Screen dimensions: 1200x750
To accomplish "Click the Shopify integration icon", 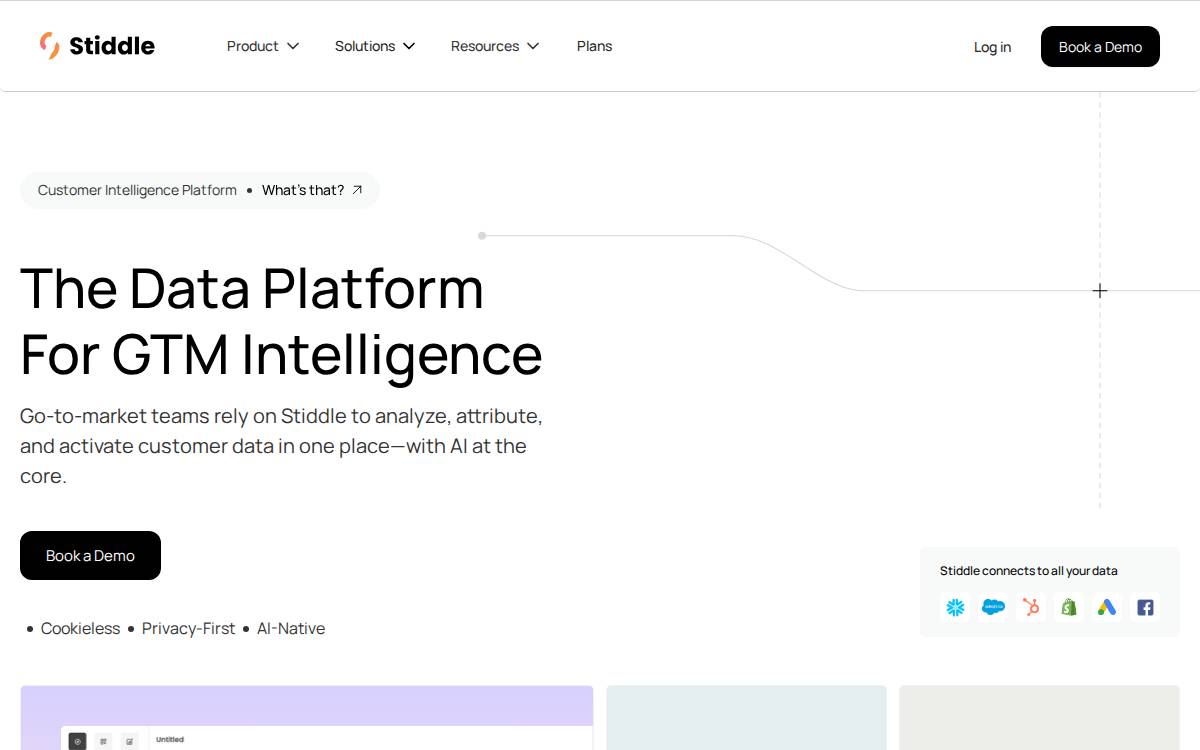I will click(1069, 607).
